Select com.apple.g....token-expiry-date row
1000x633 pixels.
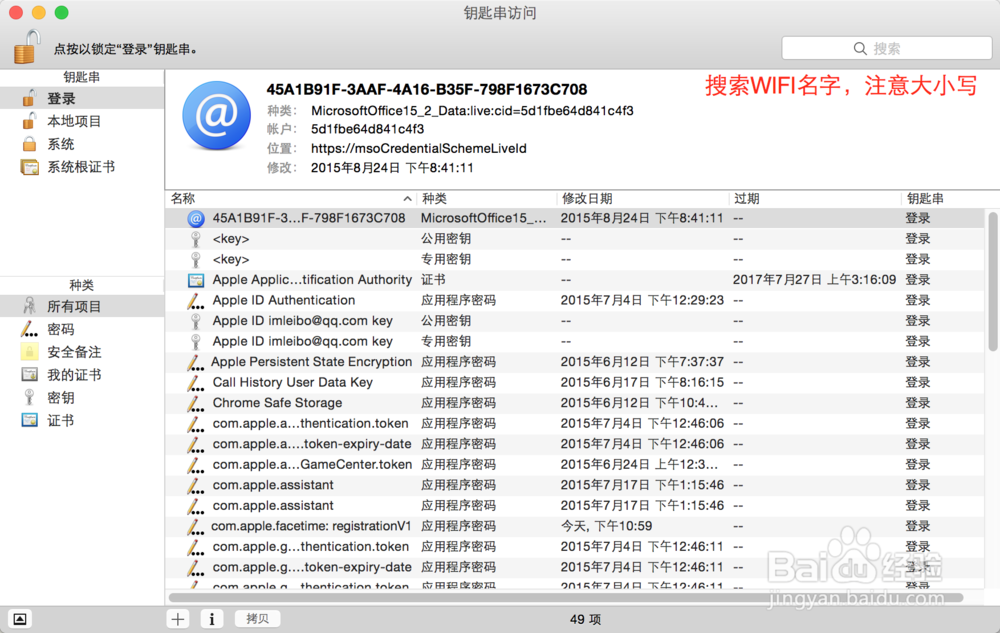[x=575, y=567]
